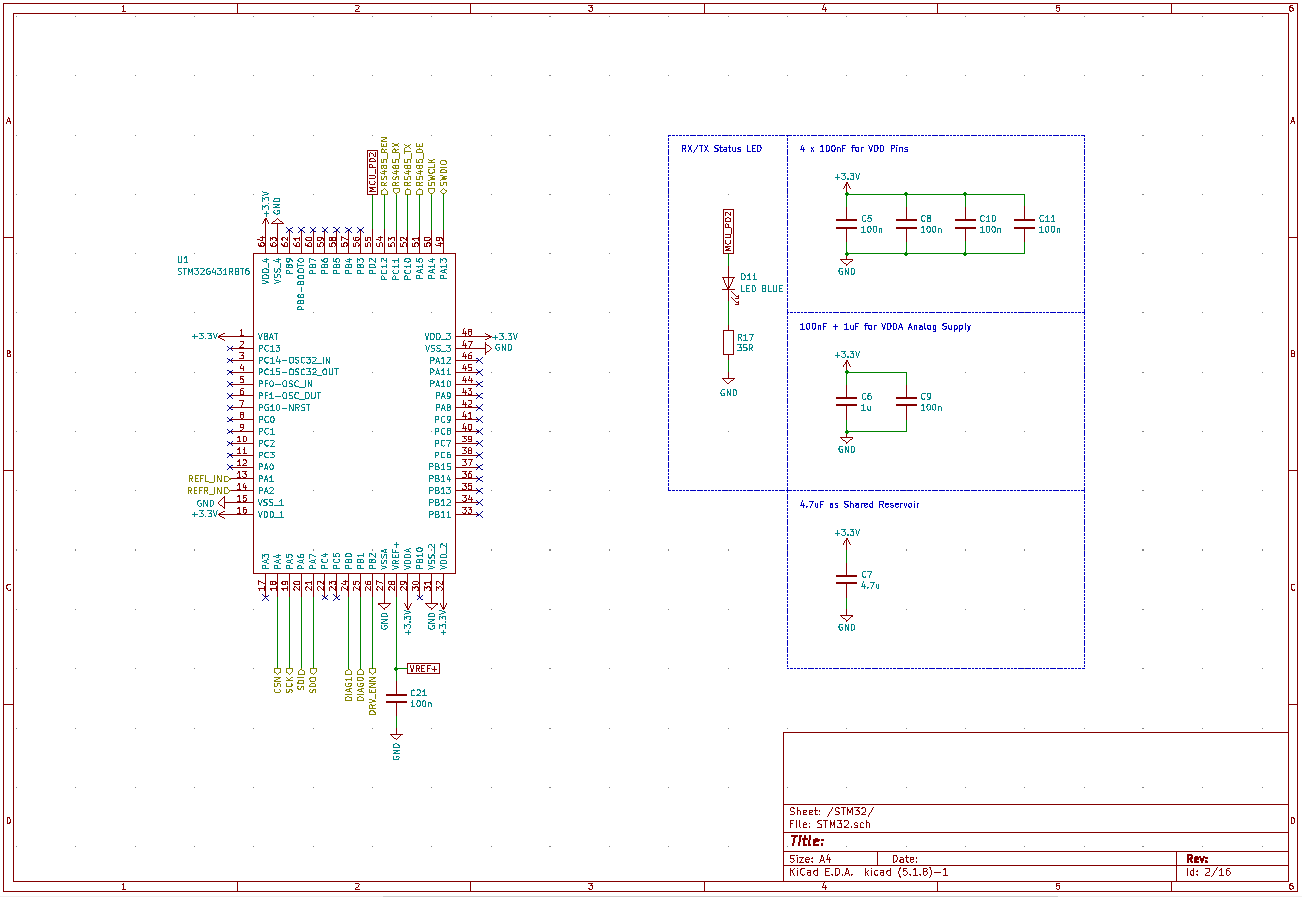This screenshot has width=1302, height=897.
Task: Click the PC15-OSC32_OUT pin name
Action: coord(298,372)
